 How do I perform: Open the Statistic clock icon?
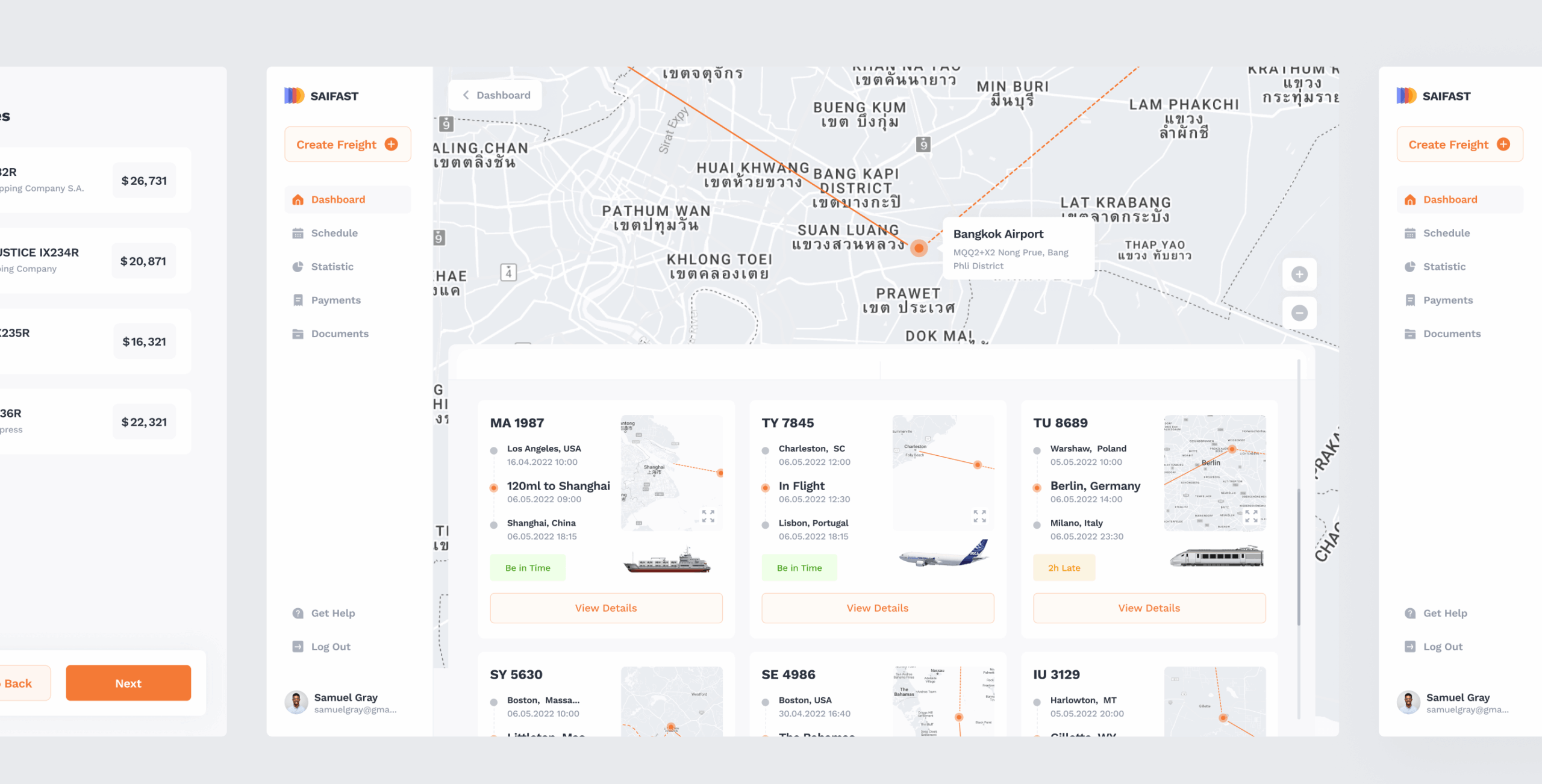pos(298,267)
